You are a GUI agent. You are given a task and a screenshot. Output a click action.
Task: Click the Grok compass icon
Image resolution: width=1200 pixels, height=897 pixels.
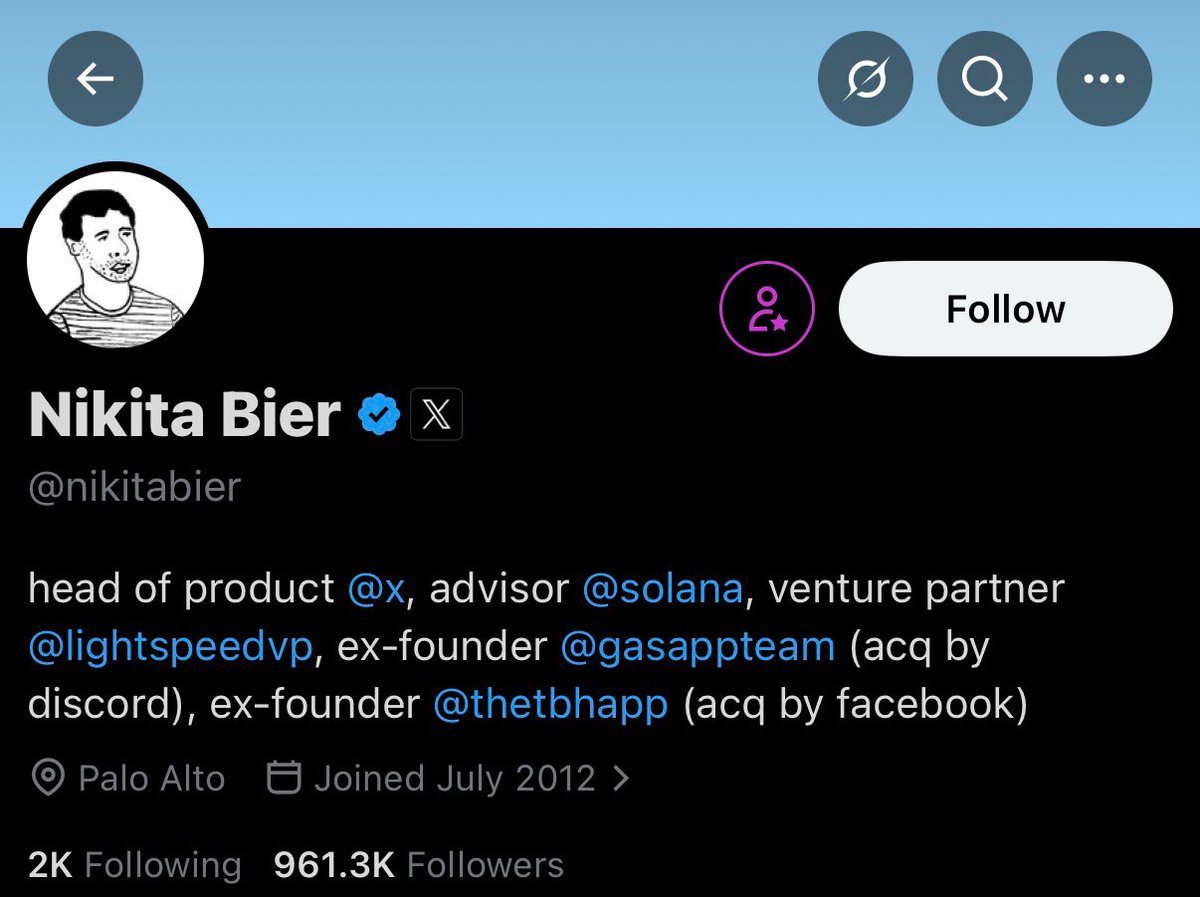coord(864,78)
